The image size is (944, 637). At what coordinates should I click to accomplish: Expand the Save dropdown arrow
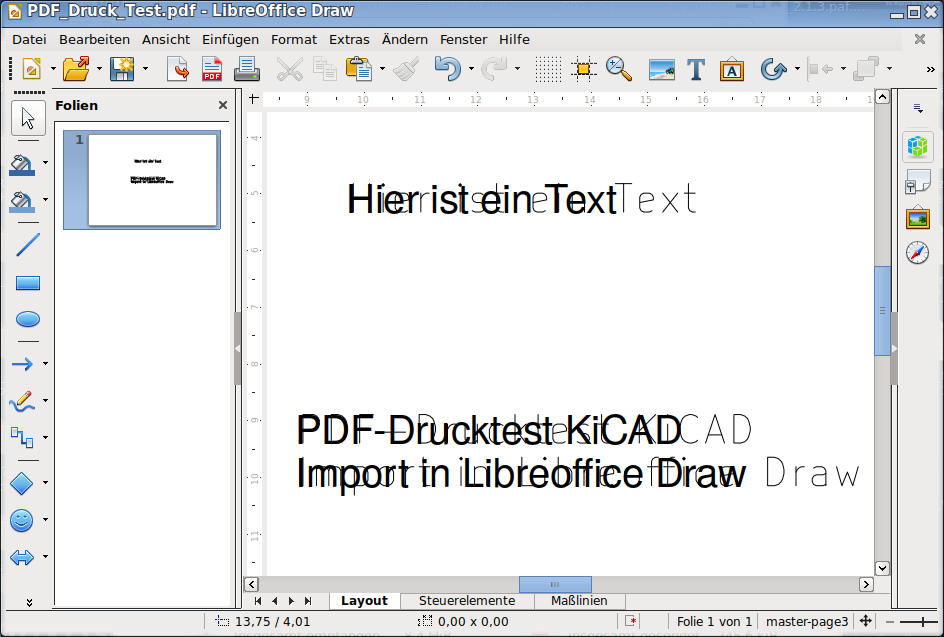tap(145, 69)
